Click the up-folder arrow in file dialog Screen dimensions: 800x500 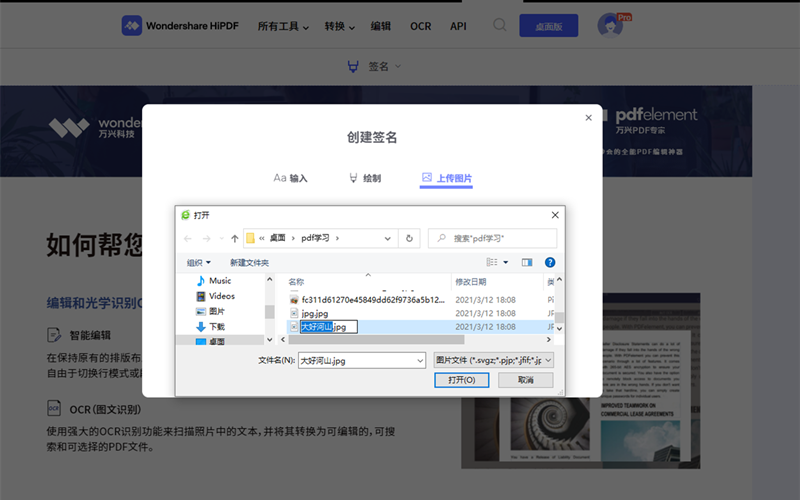[x=234, y=239]
